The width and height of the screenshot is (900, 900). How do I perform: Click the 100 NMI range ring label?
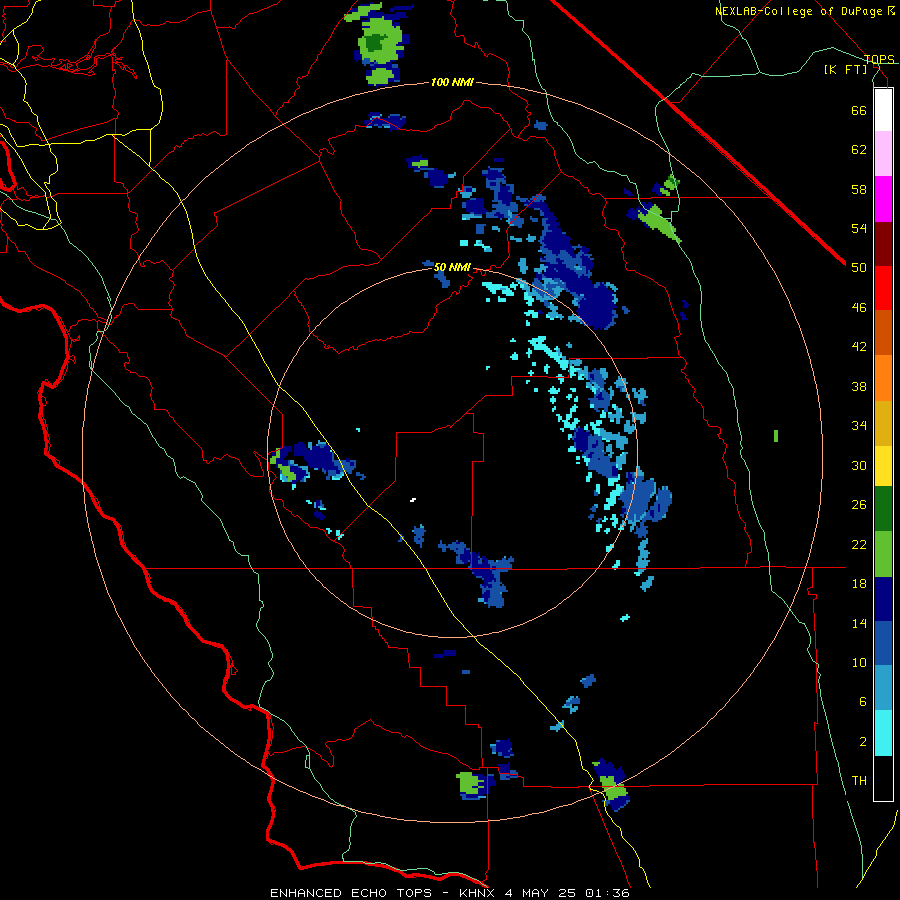coord(452,83)
